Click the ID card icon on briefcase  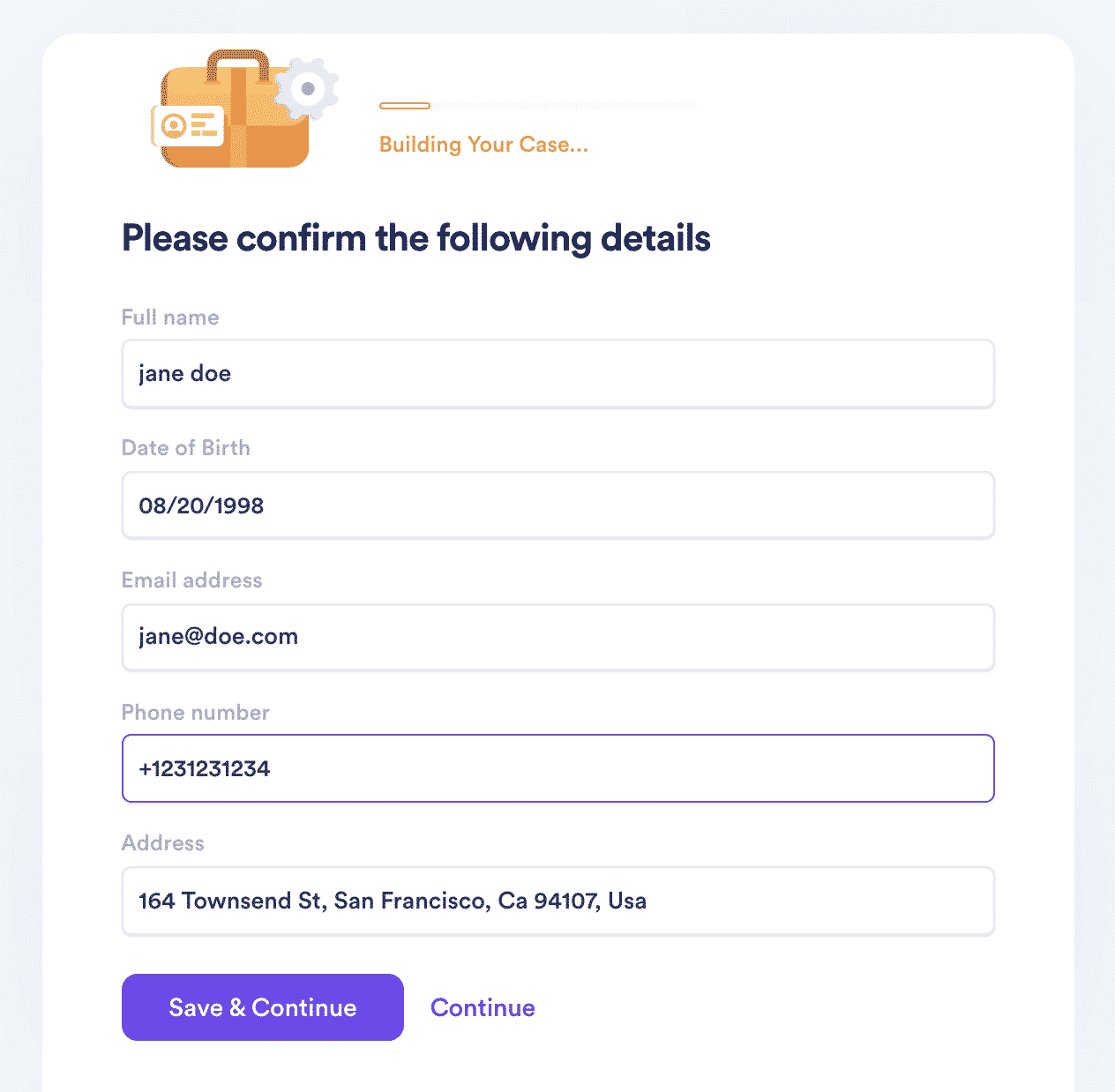(187, 126)
